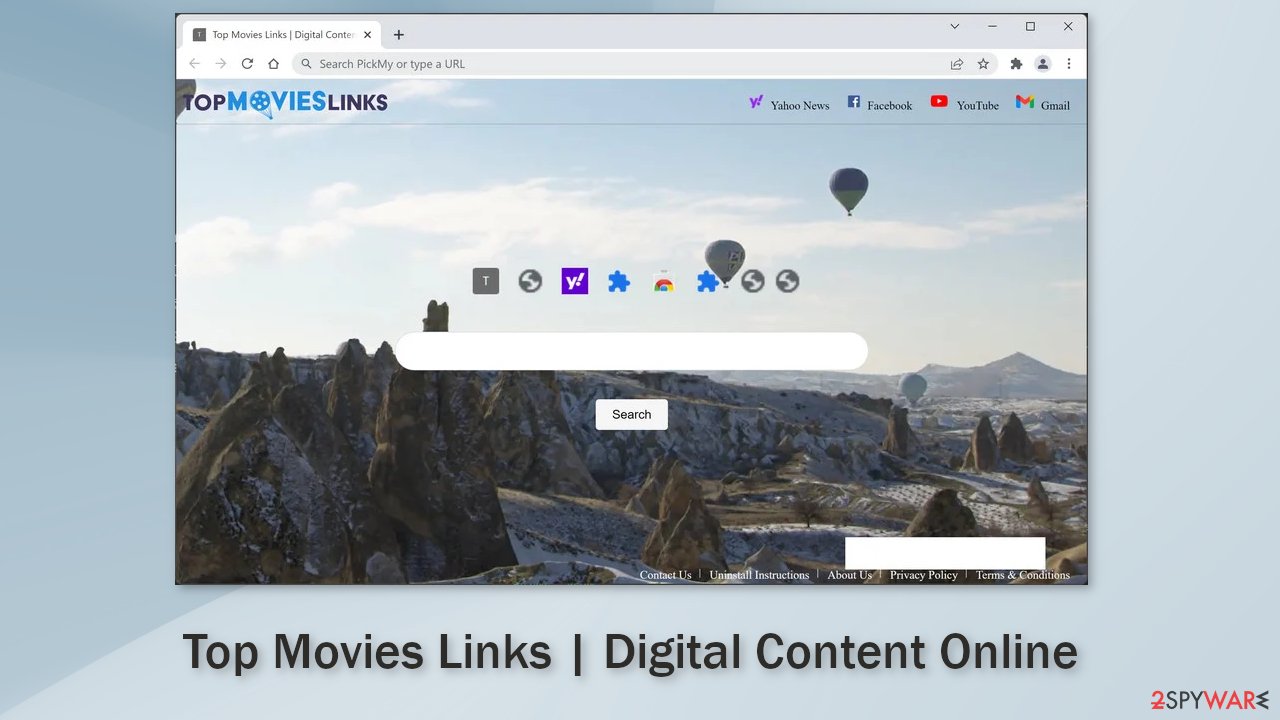Click the first blue puzzle piece shortcut

(619, 281)
